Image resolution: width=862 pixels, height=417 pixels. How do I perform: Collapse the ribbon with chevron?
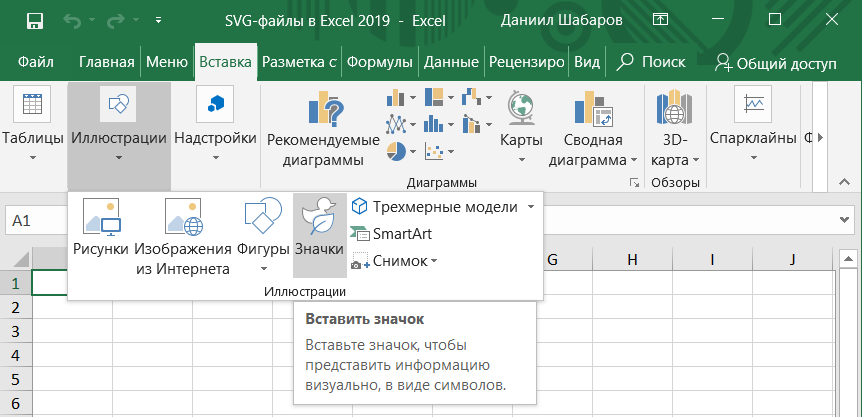pos(843,181)
